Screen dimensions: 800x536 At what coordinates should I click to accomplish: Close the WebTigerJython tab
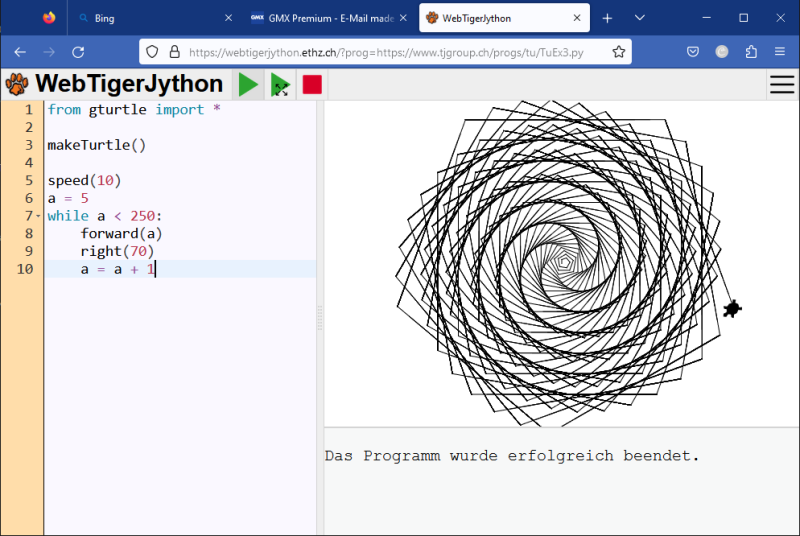tap(576, 18)
